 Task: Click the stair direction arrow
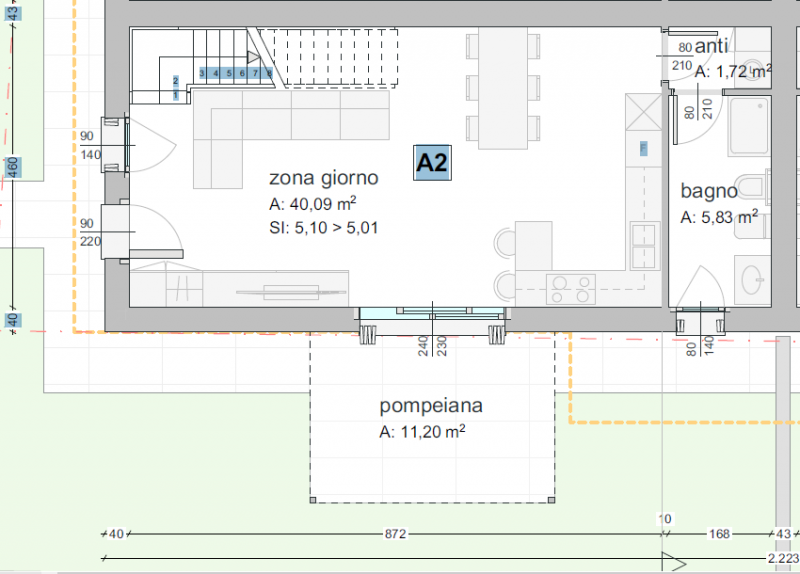tap(253, 59)
